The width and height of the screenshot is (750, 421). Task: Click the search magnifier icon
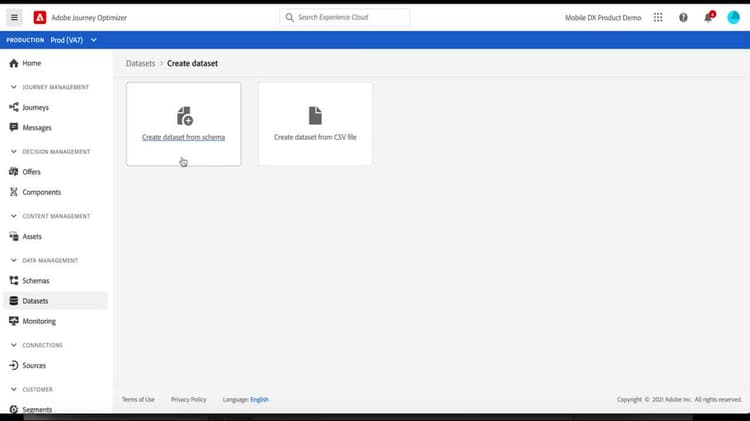289,18
